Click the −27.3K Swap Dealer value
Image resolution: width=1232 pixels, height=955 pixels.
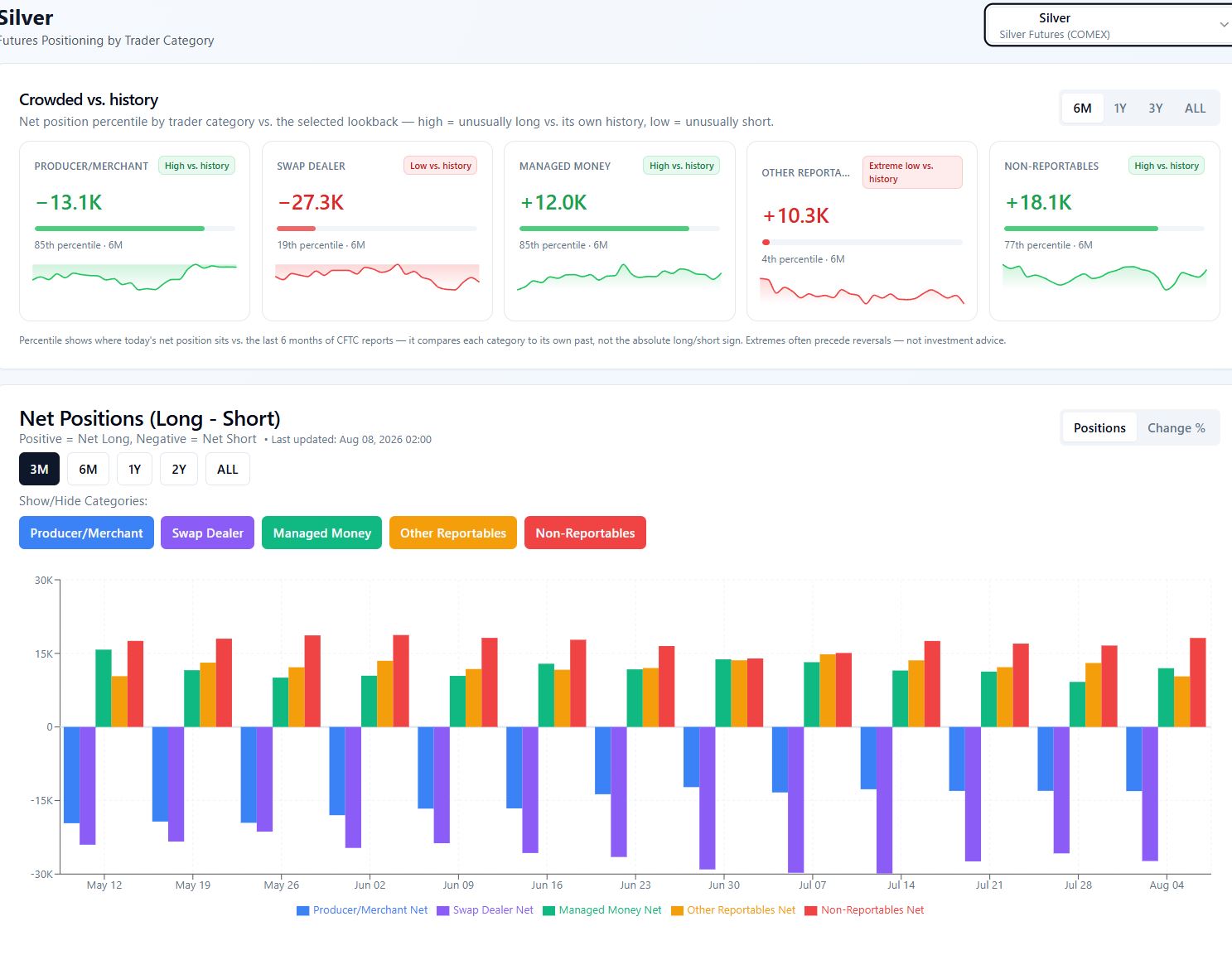(311, 203)
